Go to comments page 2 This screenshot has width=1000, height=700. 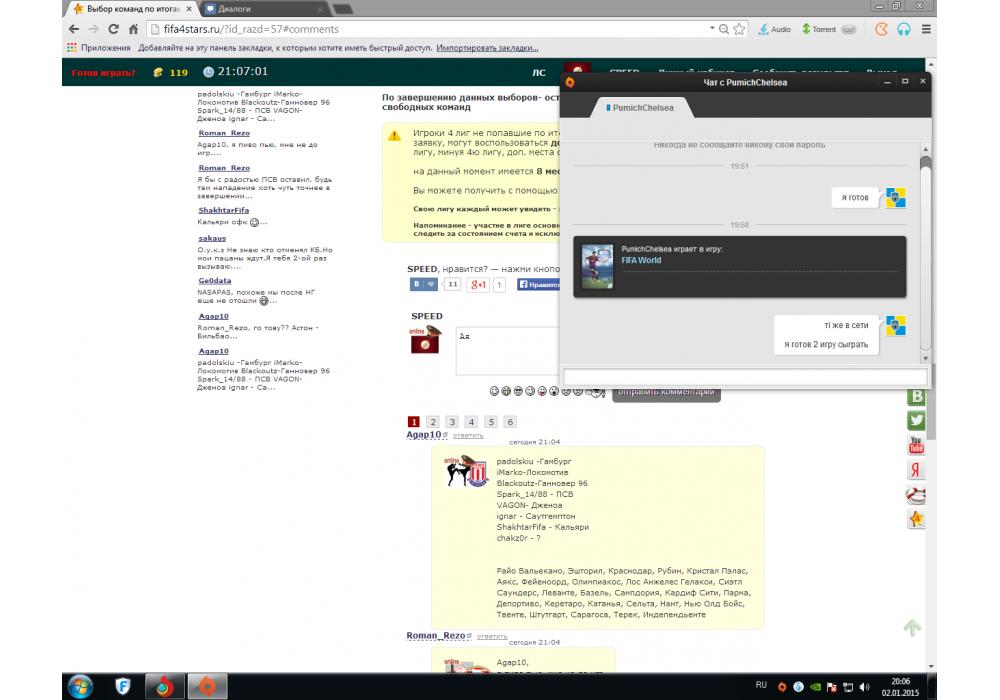pos(432,422)
